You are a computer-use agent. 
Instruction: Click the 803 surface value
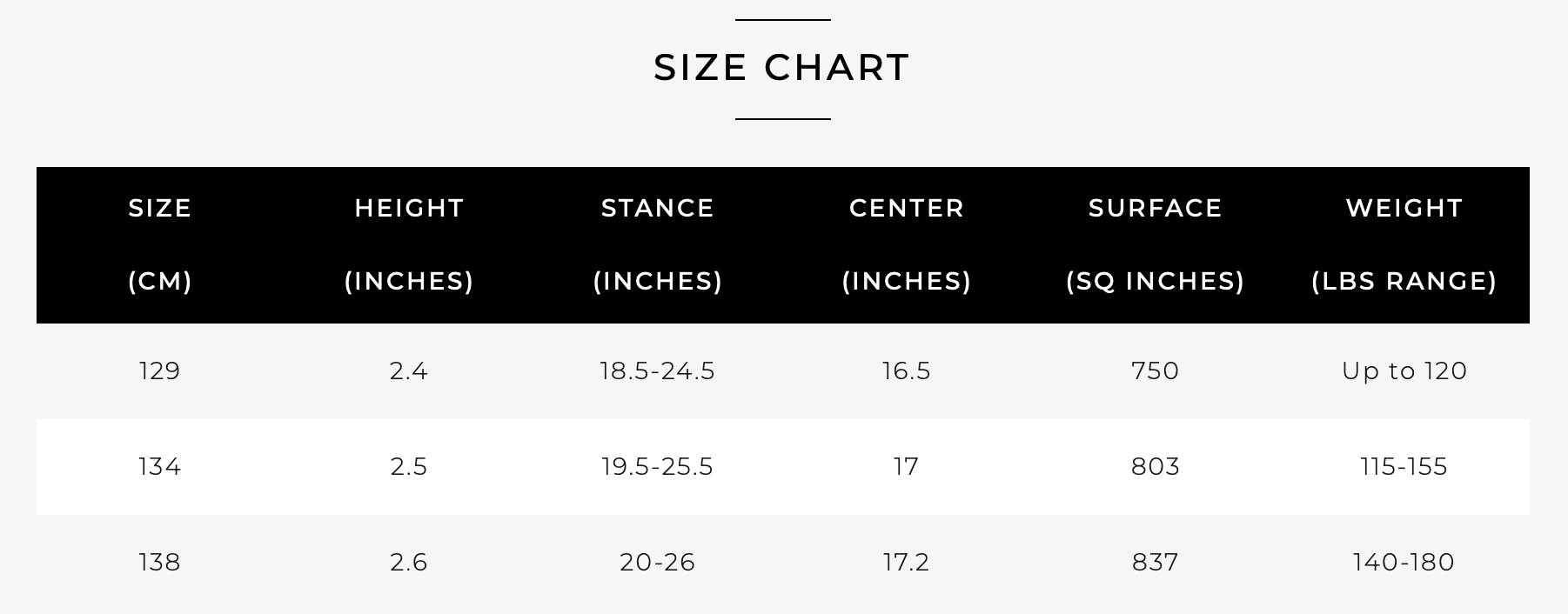(x=1156, y=467)
